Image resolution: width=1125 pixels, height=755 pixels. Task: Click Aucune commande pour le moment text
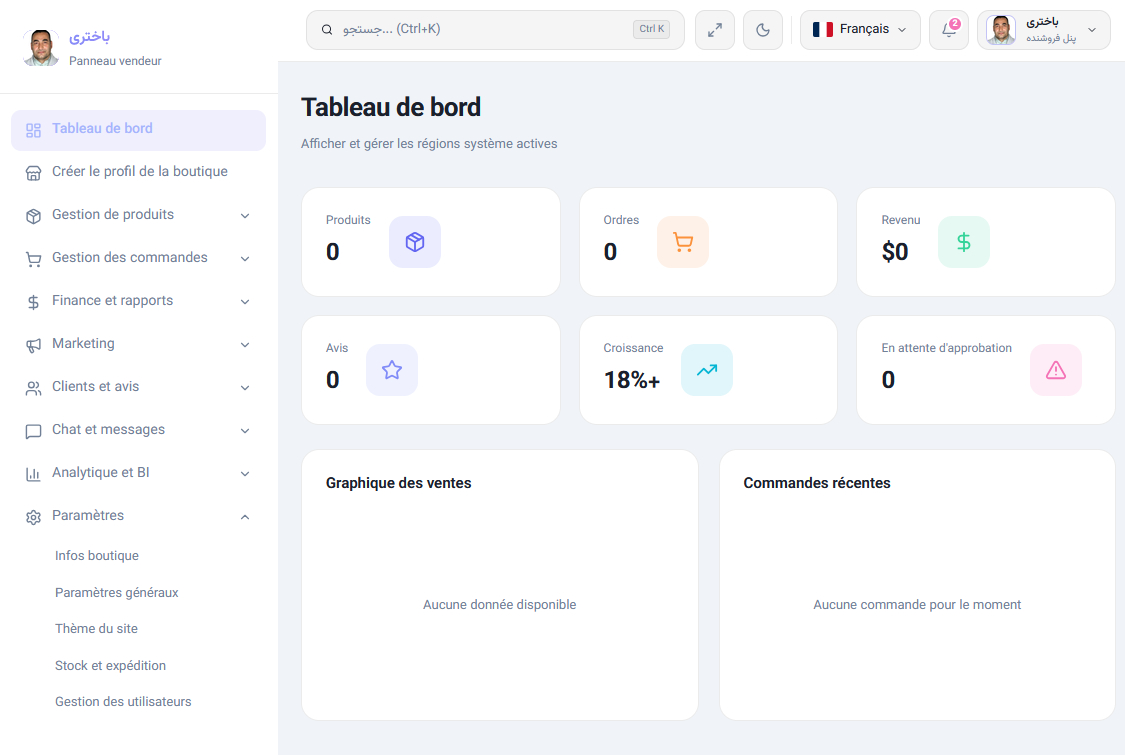[917, 604]
